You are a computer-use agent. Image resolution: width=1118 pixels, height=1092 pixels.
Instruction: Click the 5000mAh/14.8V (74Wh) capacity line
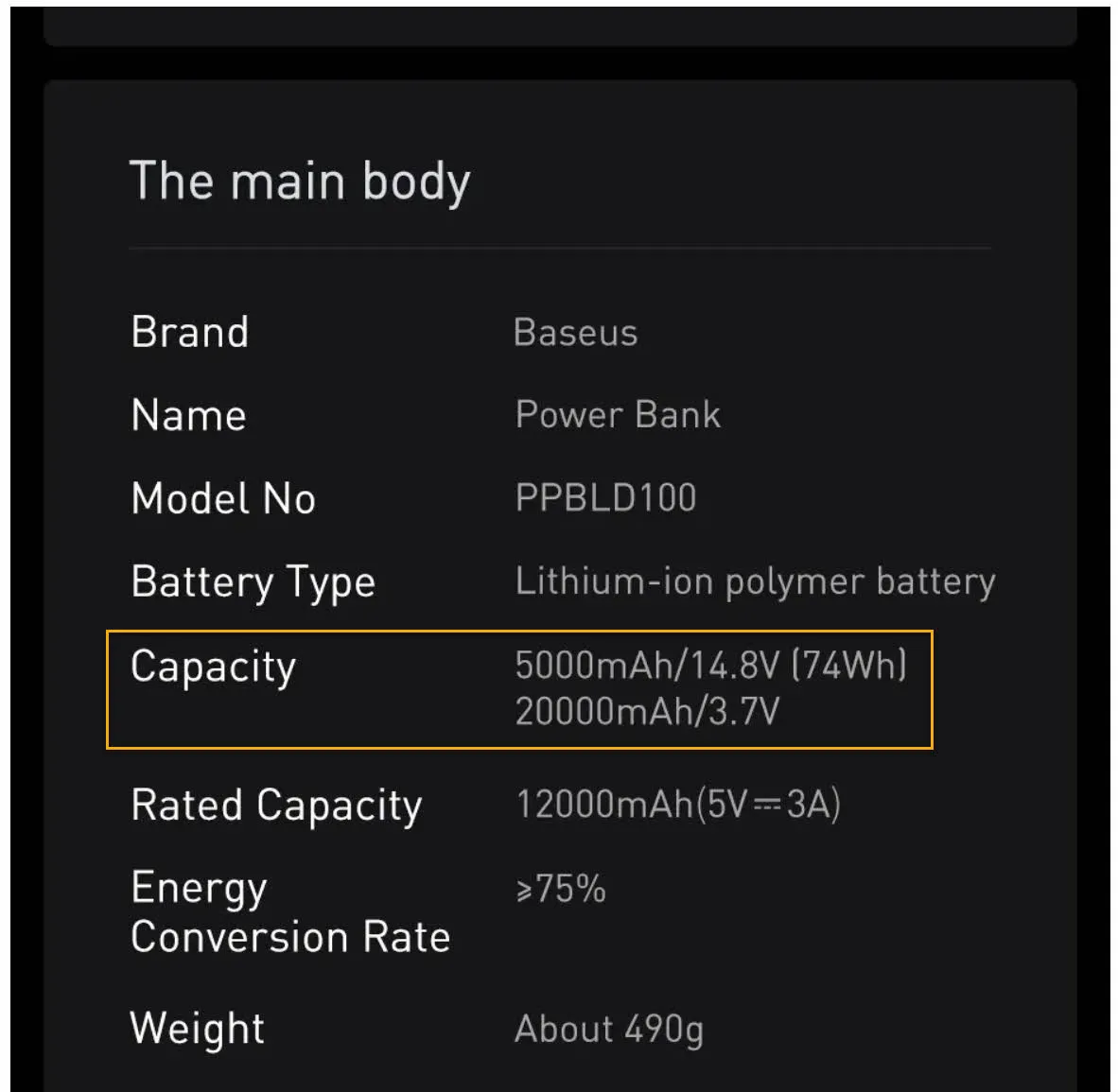[x=711, y=666]
